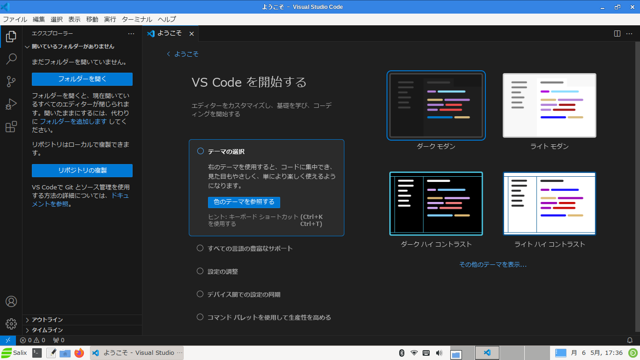Click the その他のテーマを表示 link
Screen dimensions: 640x360
point(493,264)
